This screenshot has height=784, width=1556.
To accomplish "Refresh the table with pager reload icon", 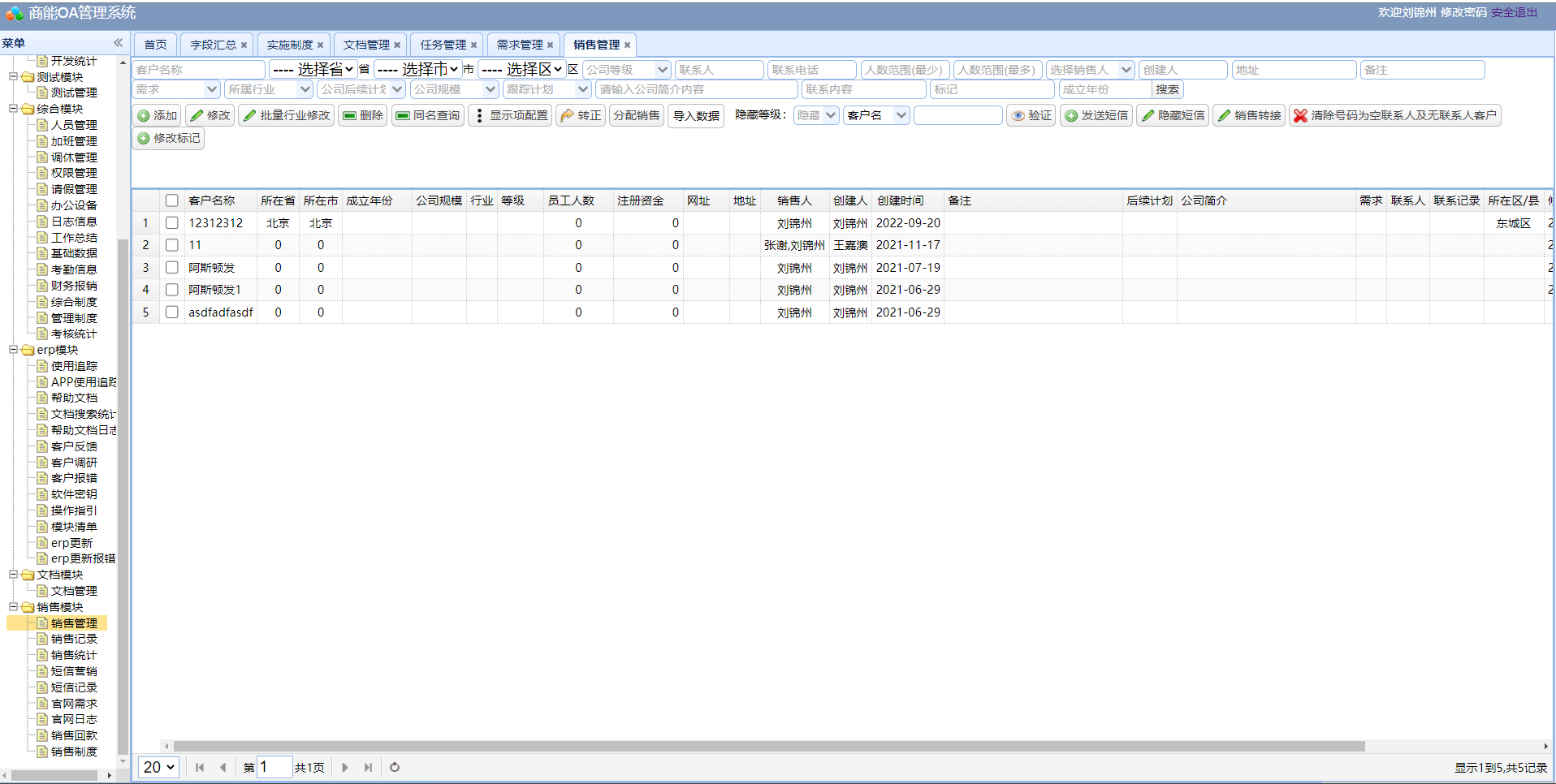I will click(395, 767).
